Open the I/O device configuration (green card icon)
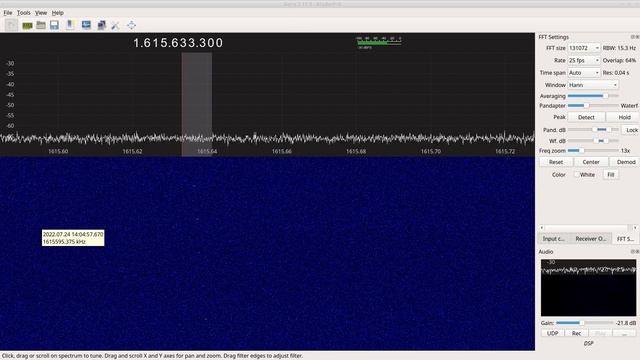640x360 pixels. (x=27, y=26)
